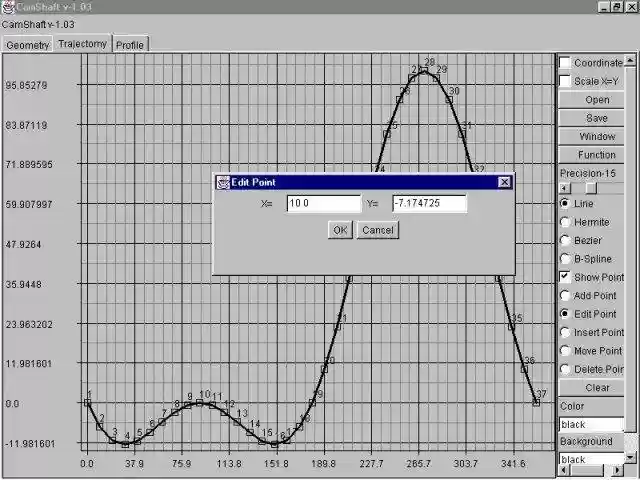Click curve point marker 1
This screenshot has height=480, width=640.
87,403
